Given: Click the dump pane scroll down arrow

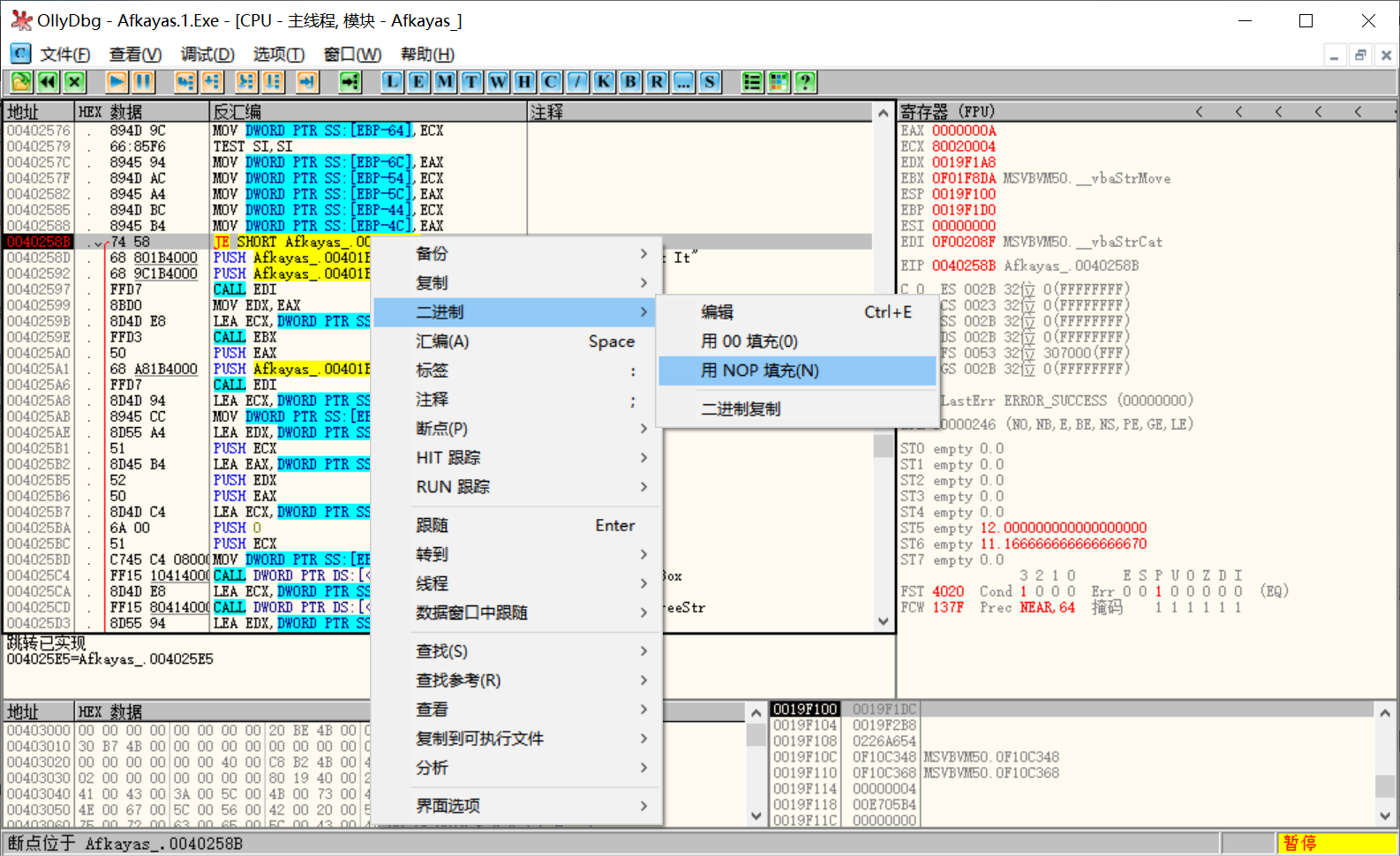Looking at the screenshot, I should [x=756, y=816].
